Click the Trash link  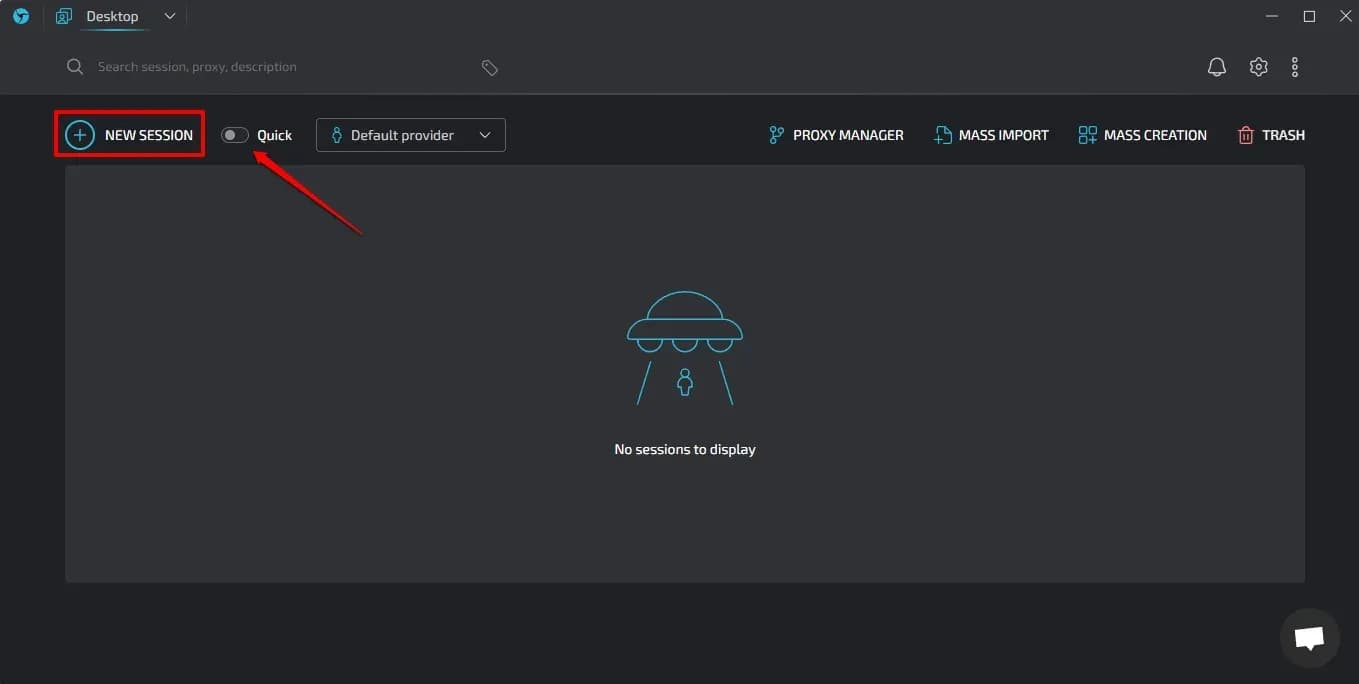coord(1284,134)
